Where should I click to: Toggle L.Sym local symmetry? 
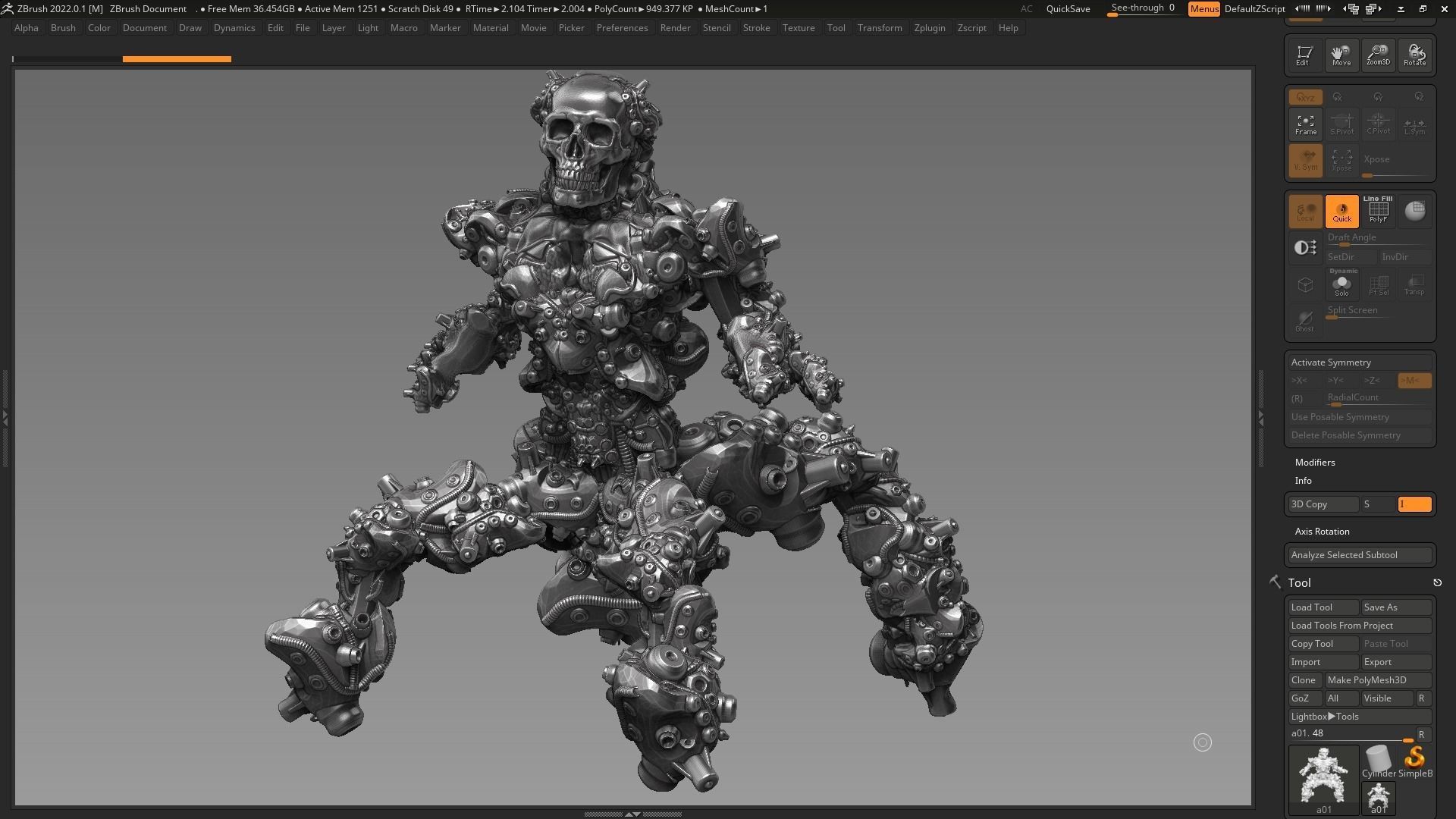click(1414, 124)
